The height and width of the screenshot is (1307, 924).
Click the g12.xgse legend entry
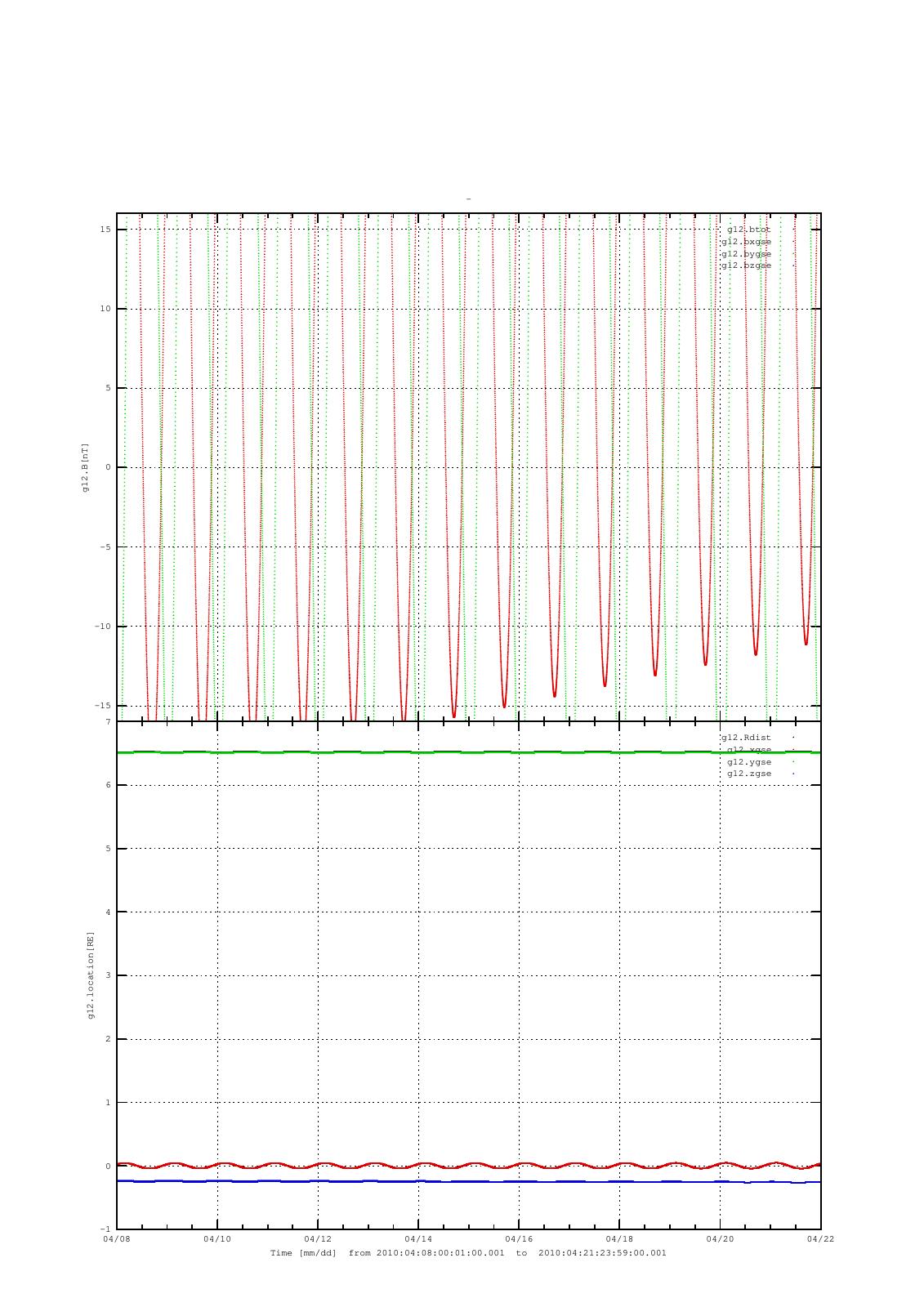tap(748, 750)
